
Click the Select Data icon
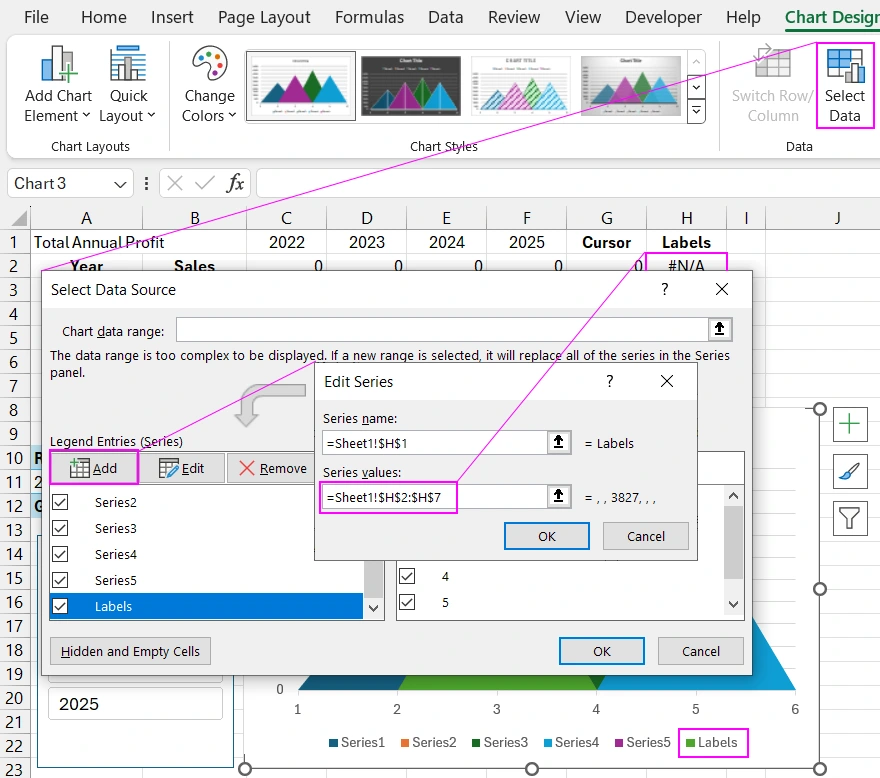coord(845,84)
